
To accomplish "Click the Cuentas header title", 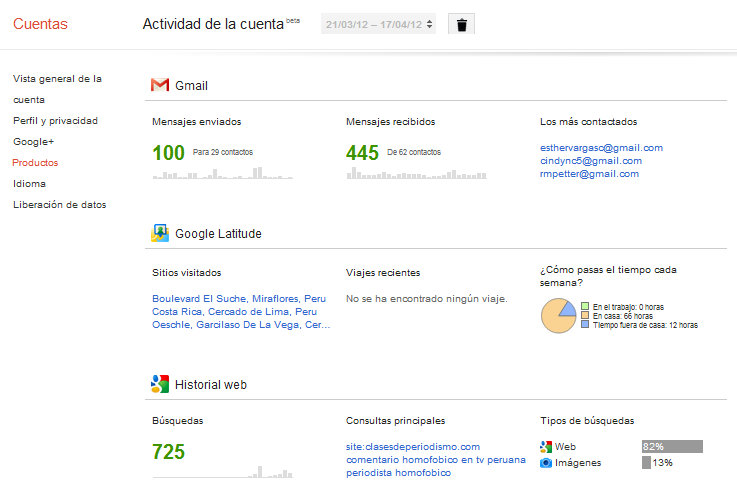I will [x=41, y=25].
